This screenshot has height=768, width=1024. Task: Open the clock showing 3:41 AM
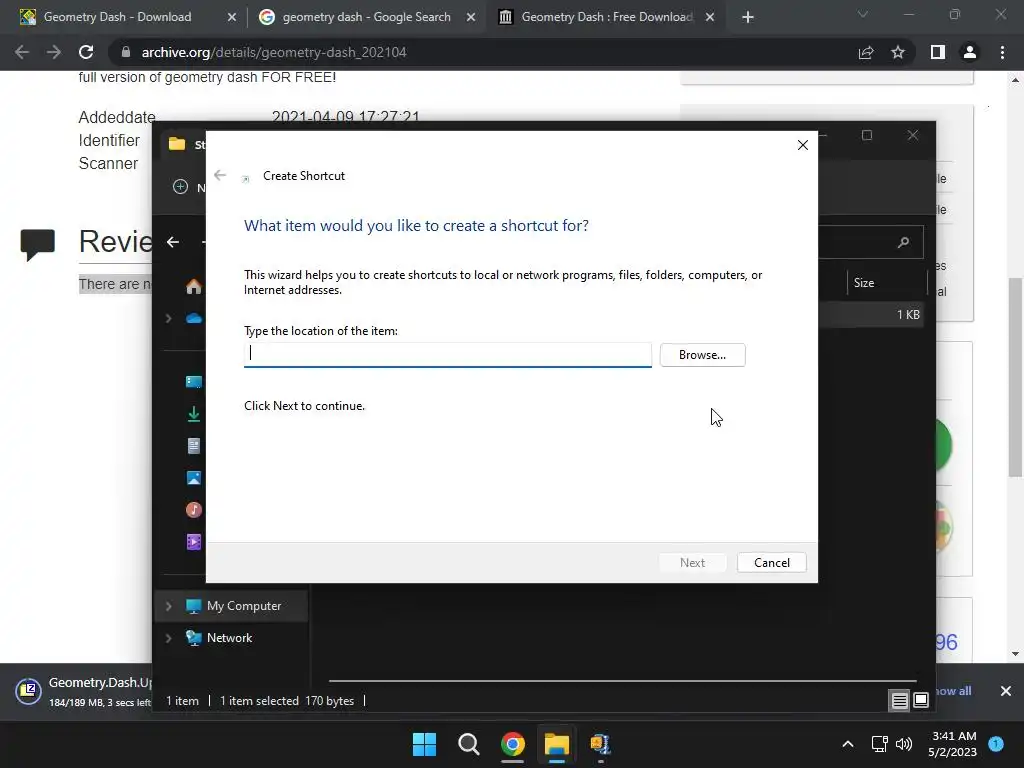(x=953, y=744)
